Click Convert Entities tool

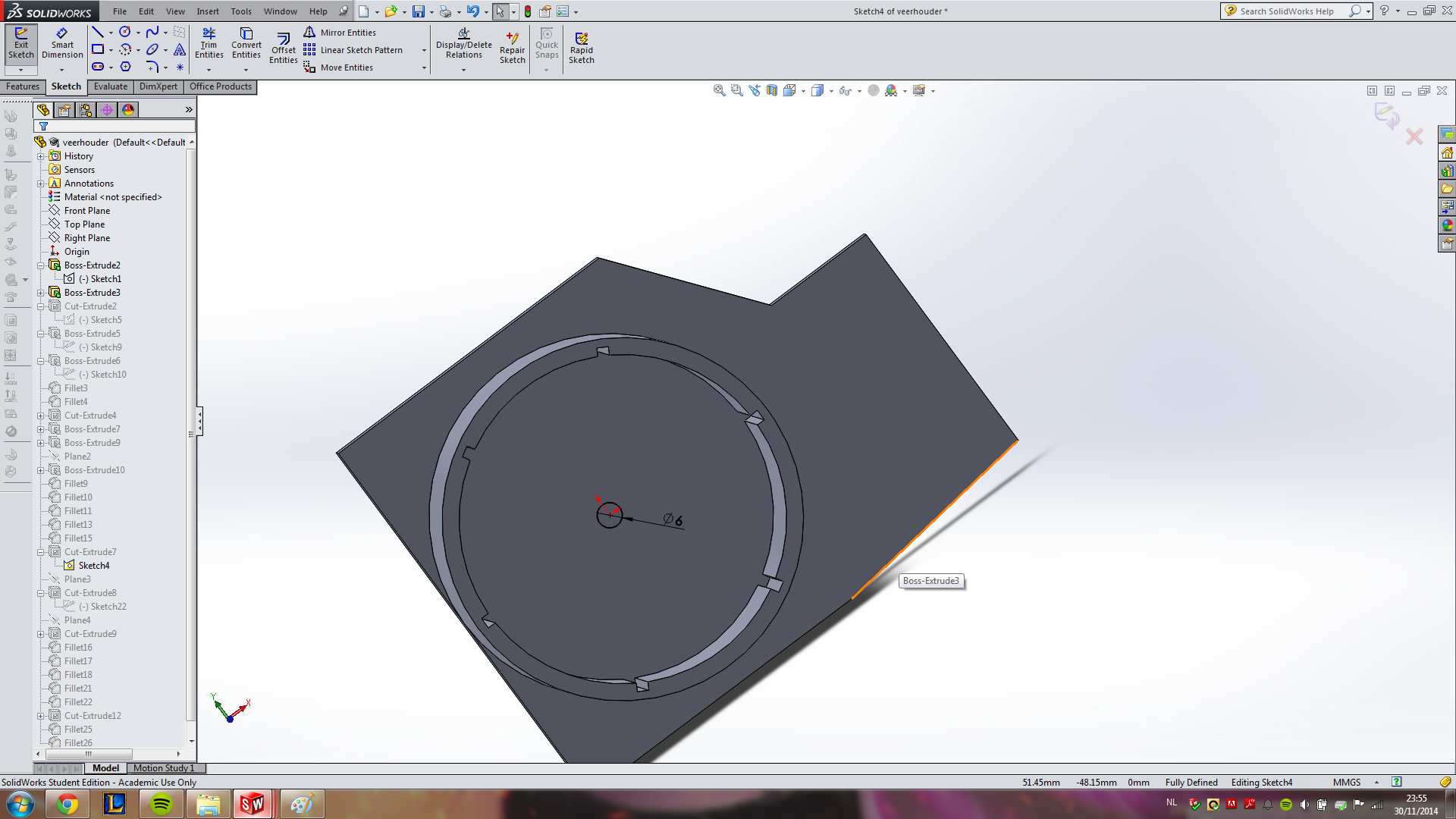[246, 43]
